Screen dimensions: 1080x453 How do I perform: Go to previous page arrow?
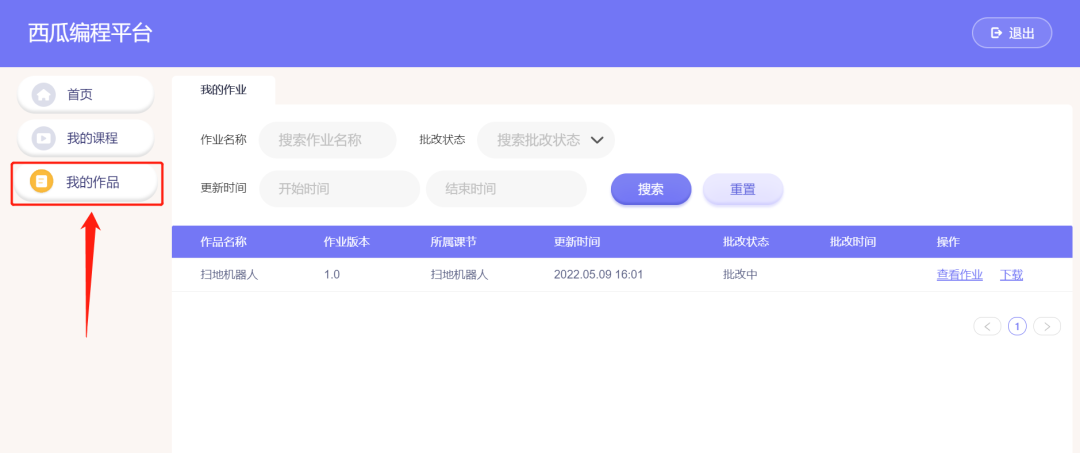pos(987,326)
